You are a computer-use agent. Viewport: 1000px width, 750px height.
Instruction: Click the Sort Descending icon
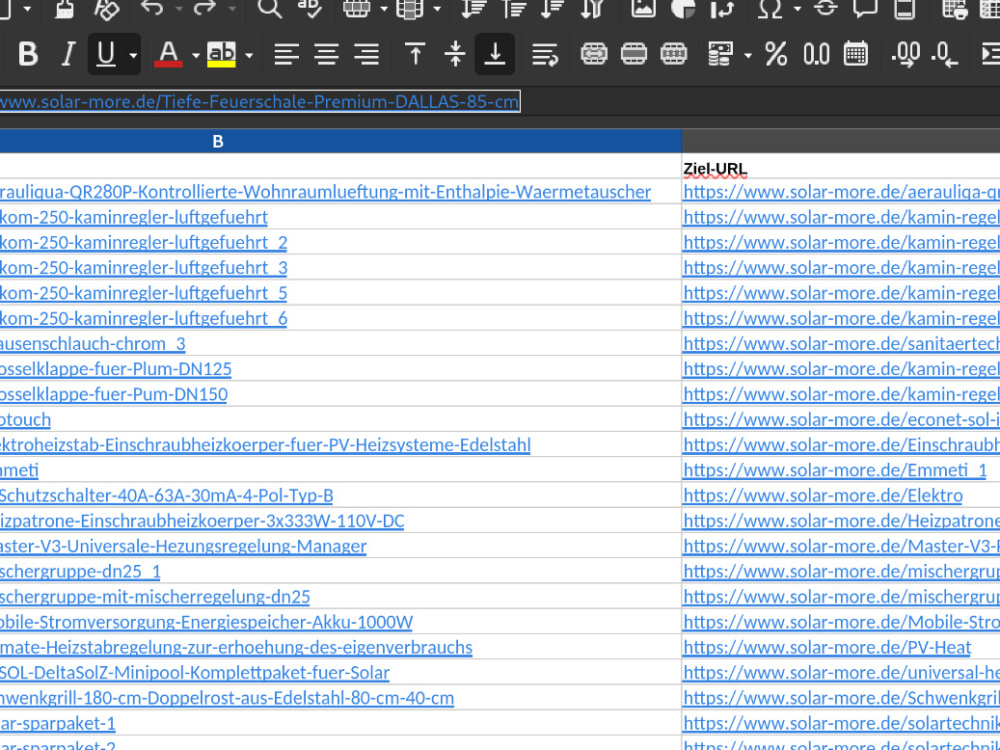tap(553, 9)
